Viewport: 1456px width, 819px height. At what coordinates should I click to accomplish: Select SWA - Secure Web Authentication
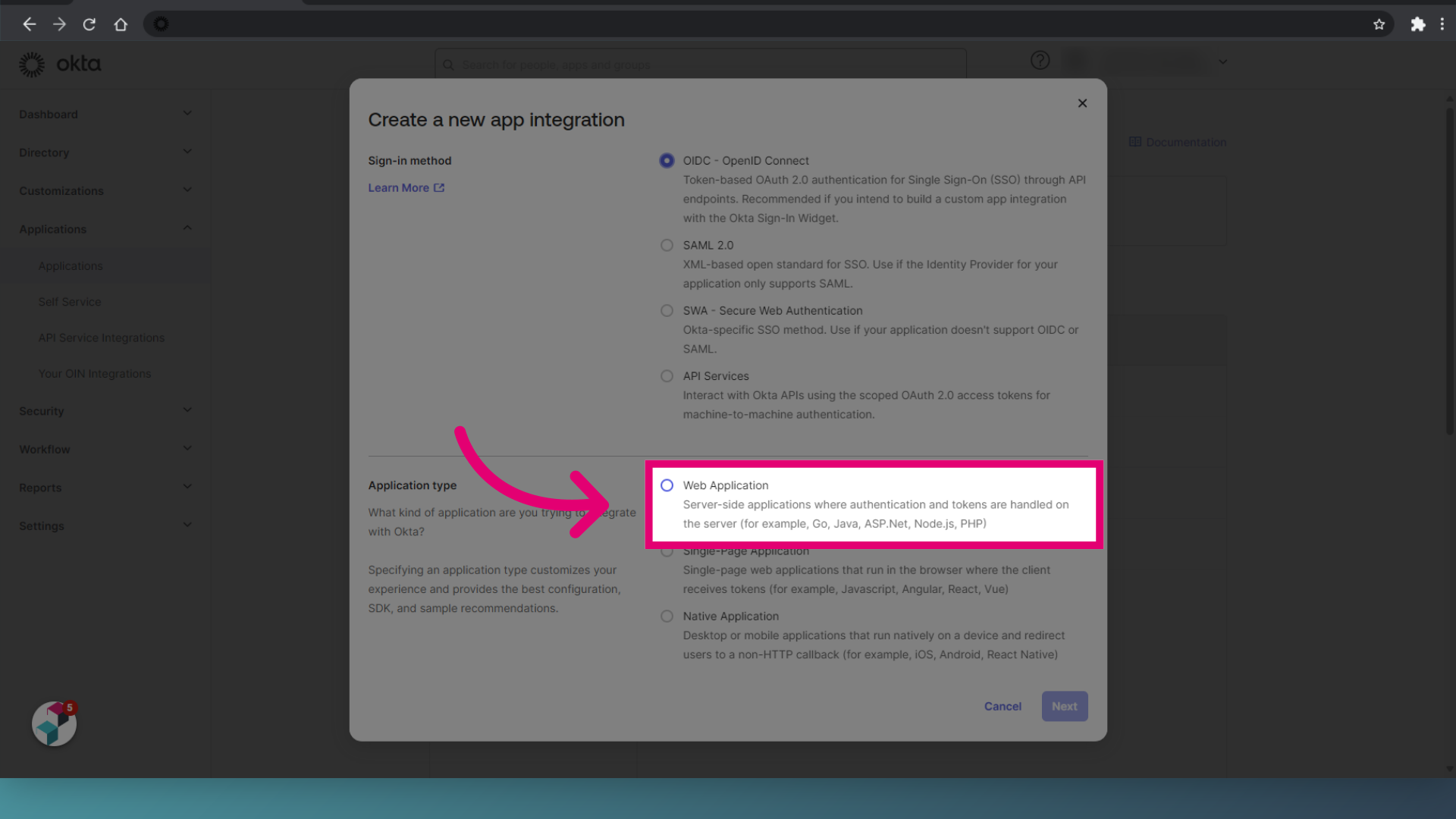point(667,311)
